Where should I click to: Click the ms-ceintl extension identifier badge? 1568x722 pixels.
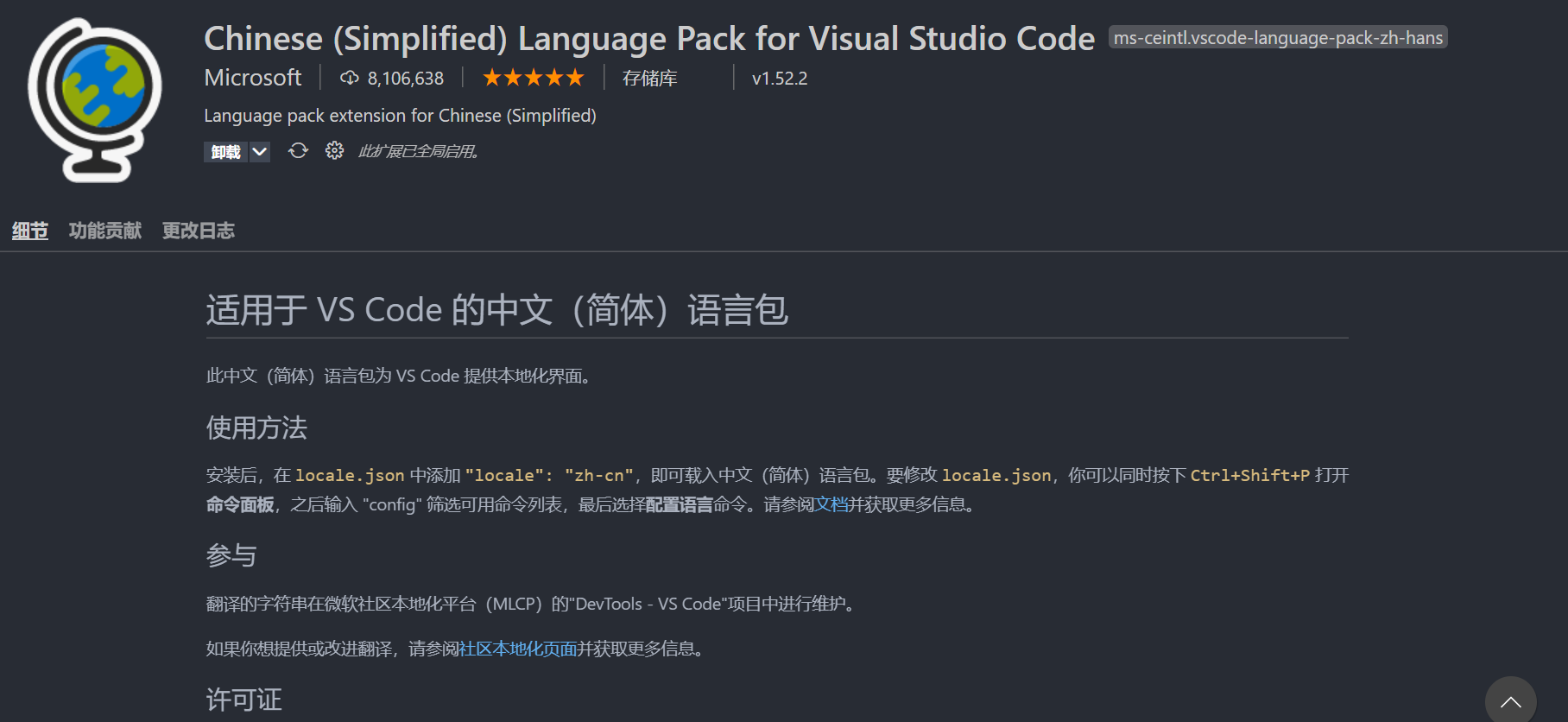click(x=1278, y=38)
